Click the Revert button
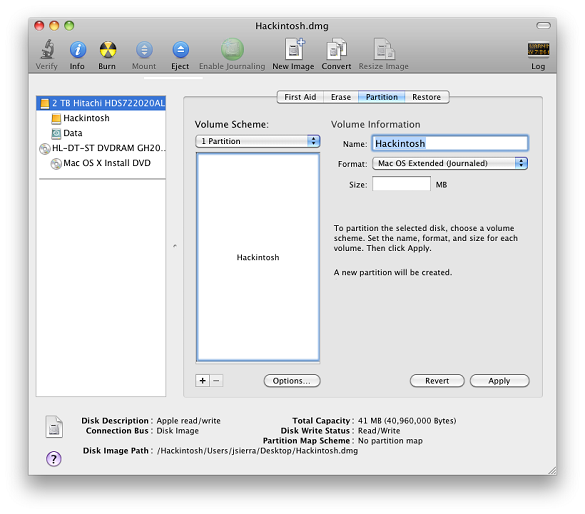The image size is (585, 514). click(437, 381)
